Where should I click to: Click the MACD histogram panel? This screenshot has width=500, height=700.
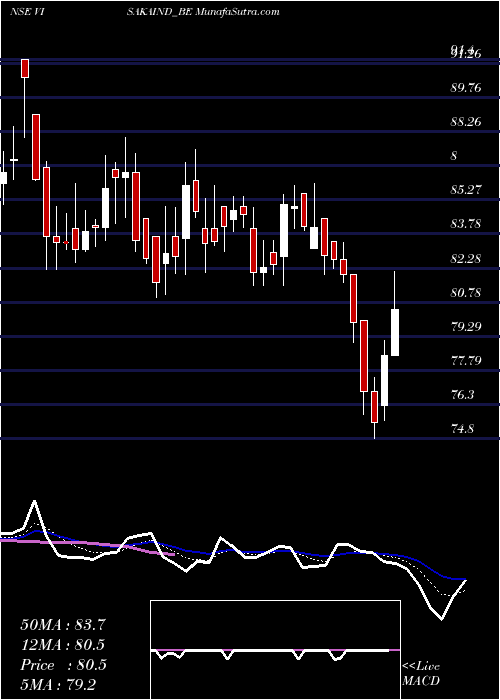coord(275,650)
